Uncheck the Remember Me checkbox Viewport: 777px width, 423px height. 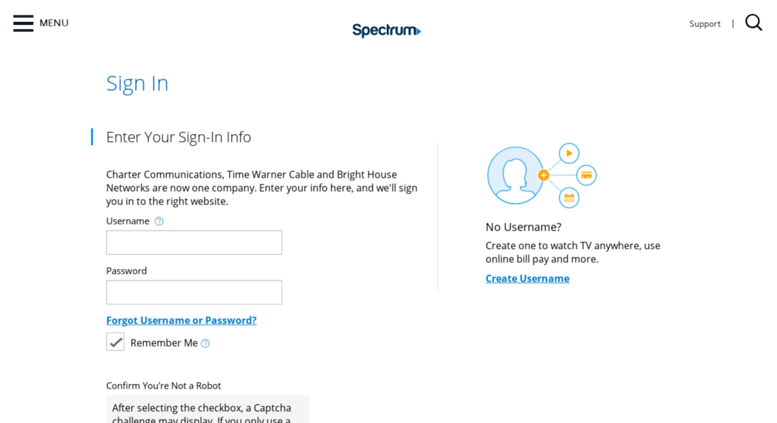[x=115, y=342]
